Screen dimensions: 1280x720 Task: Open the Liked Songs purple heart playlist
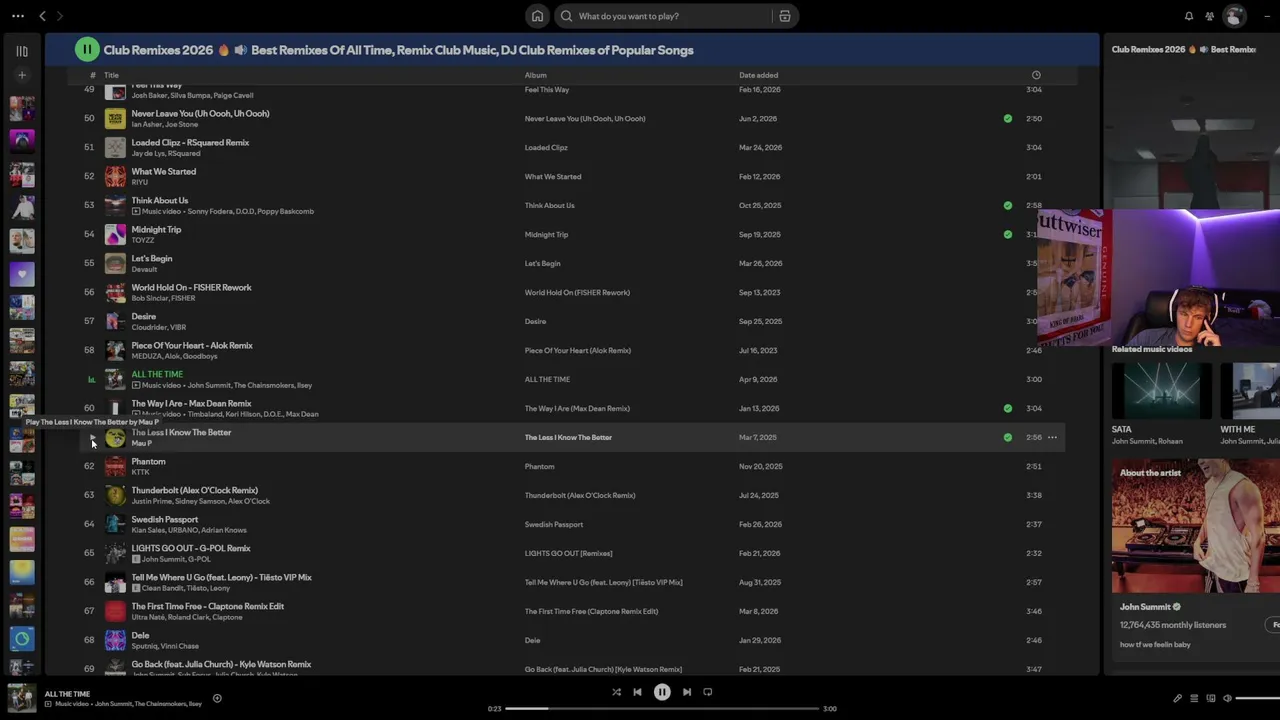click(x=22, y=274)
